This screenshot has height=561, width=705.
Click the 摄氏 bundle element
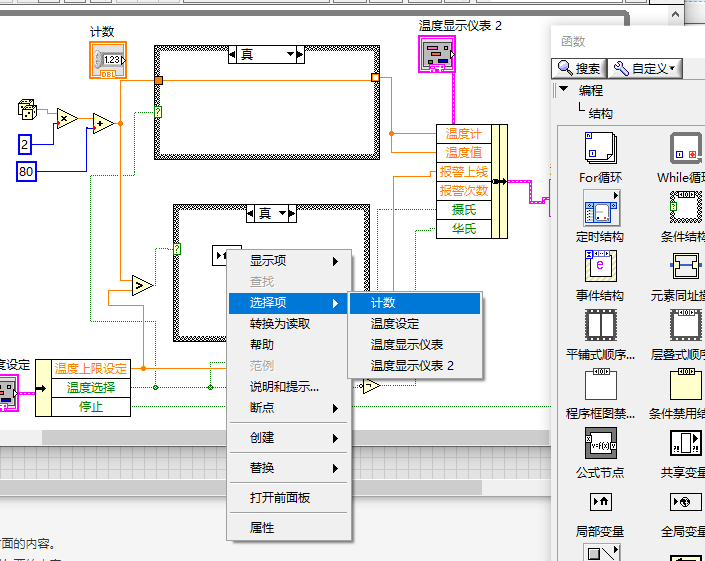(x=464, y=210)
